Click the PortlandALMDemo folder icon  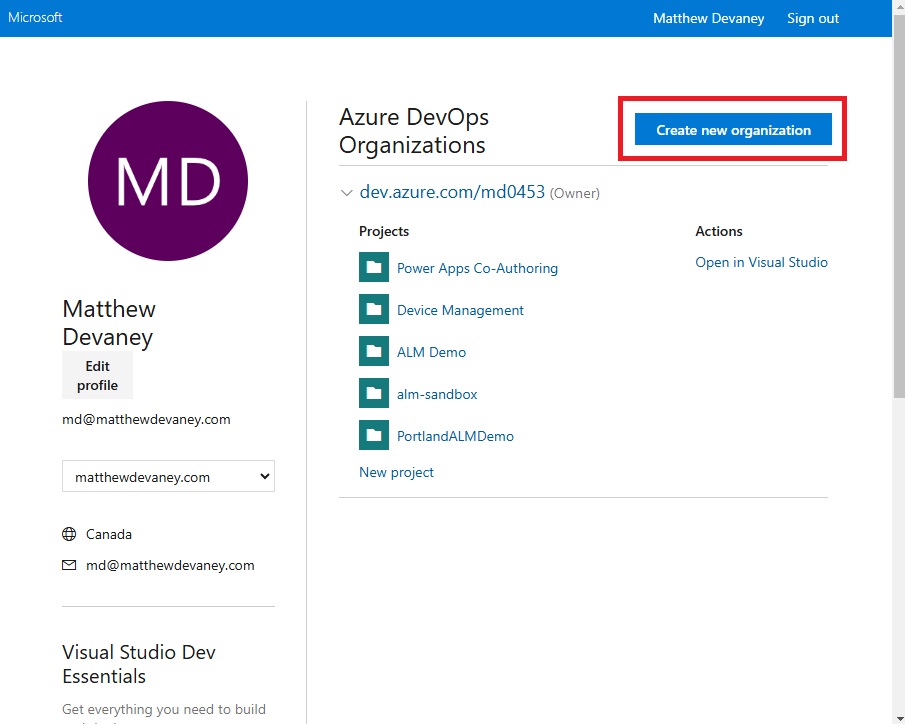[373, 435]
